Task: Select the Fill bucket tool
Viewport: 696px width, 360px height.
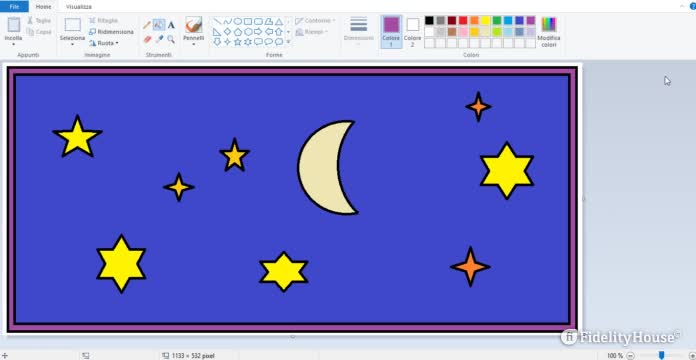Action: click(159, 25)
